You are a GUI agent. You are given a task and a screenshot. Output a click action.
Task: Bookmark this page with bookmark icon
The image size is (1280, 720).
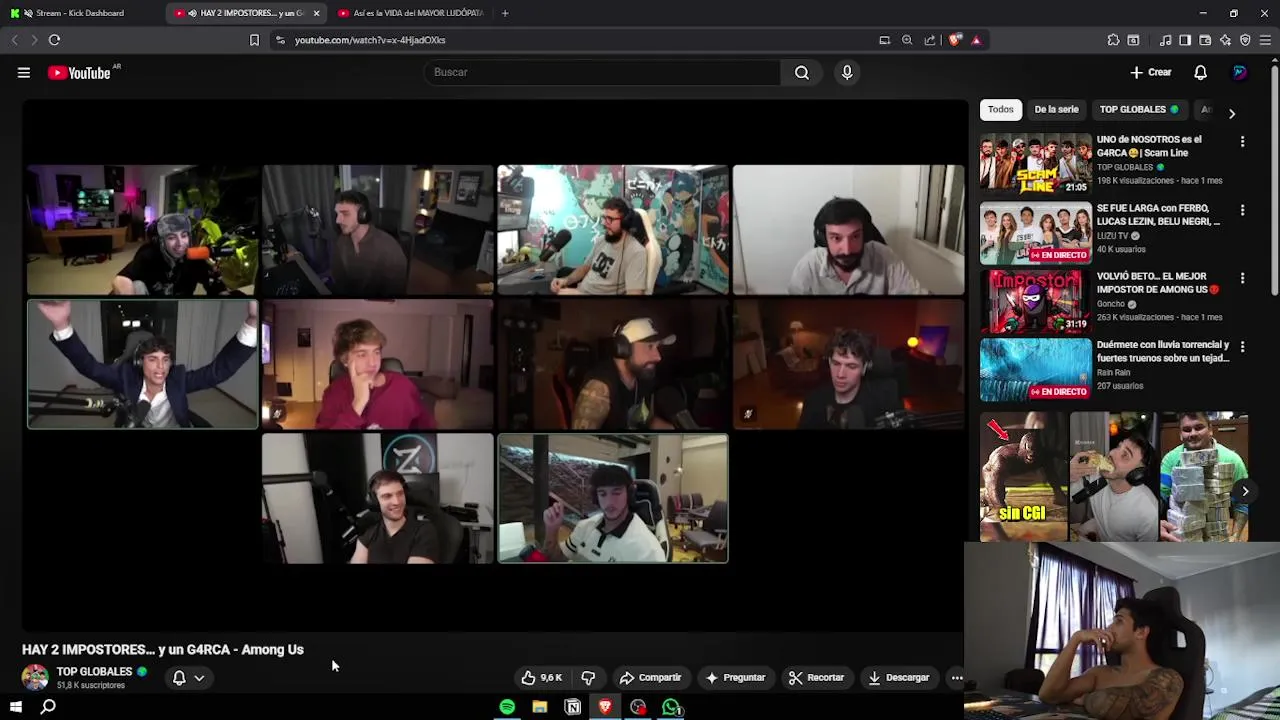click(254, 40)
